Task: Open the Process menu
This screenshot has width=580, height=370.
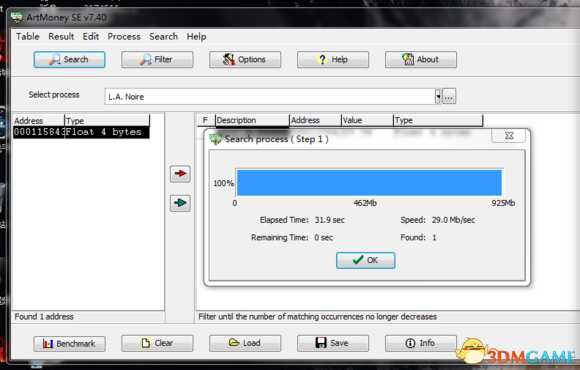Action: coord(124,37)
